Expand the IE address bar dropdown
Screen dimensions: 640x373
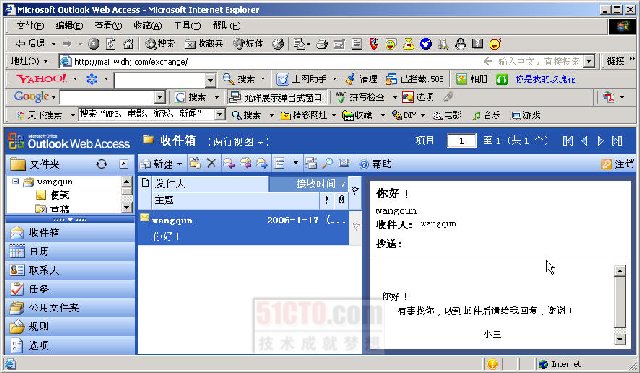(589, 62)
